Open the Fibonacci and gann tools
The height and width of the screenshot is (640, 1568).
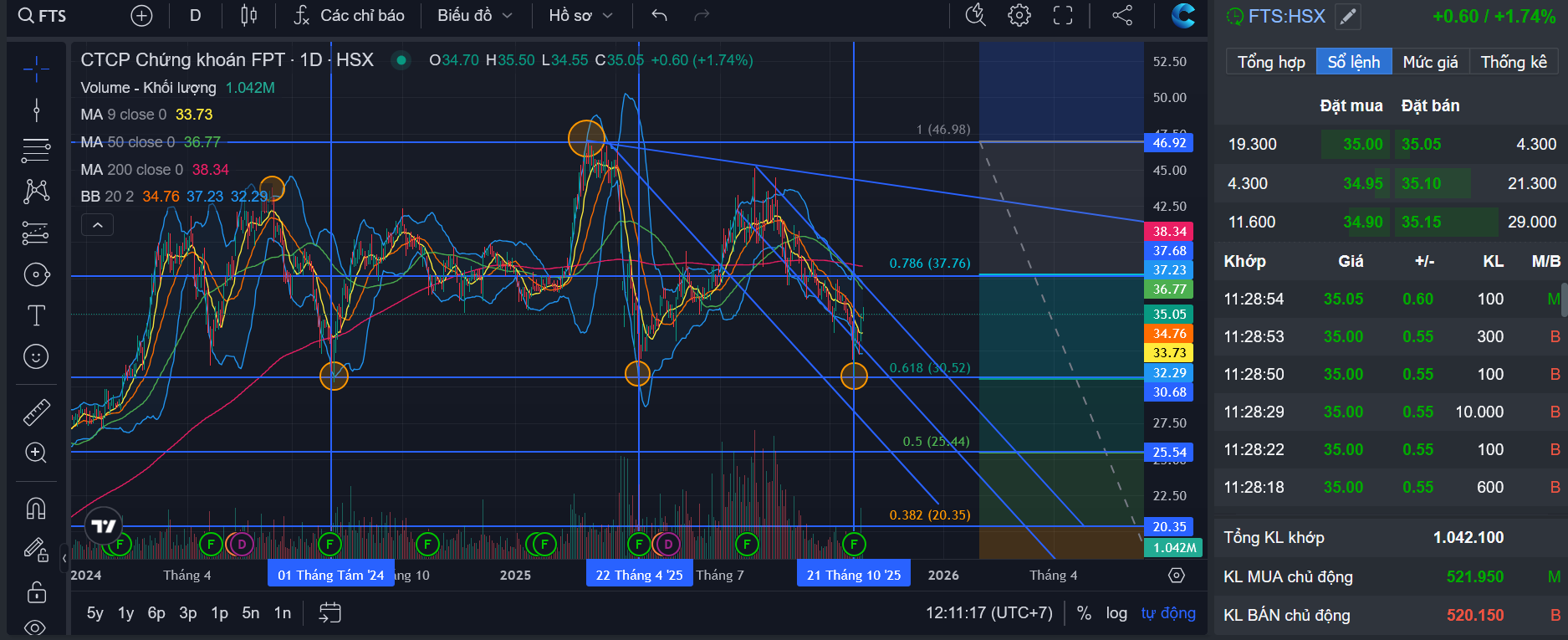coord(36,151)
